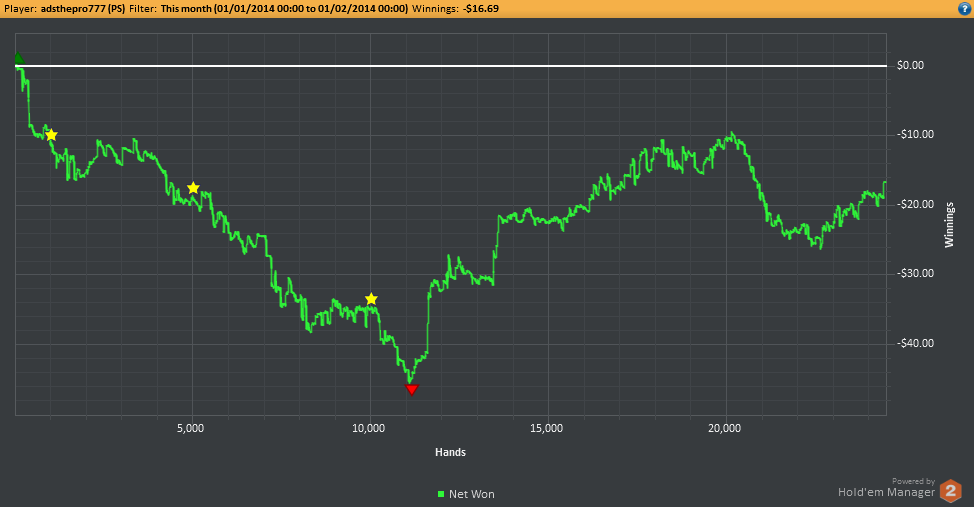Click the -$40.00 axis label
Viewport: 974px width, 507px height.
[915, 343]
